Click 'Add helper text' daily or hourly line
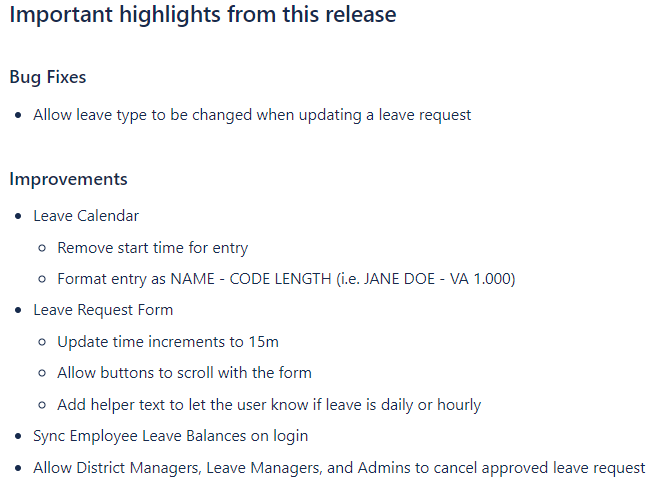Image resolution: width=663 pixels, height=480 pixels. point(269,405)
